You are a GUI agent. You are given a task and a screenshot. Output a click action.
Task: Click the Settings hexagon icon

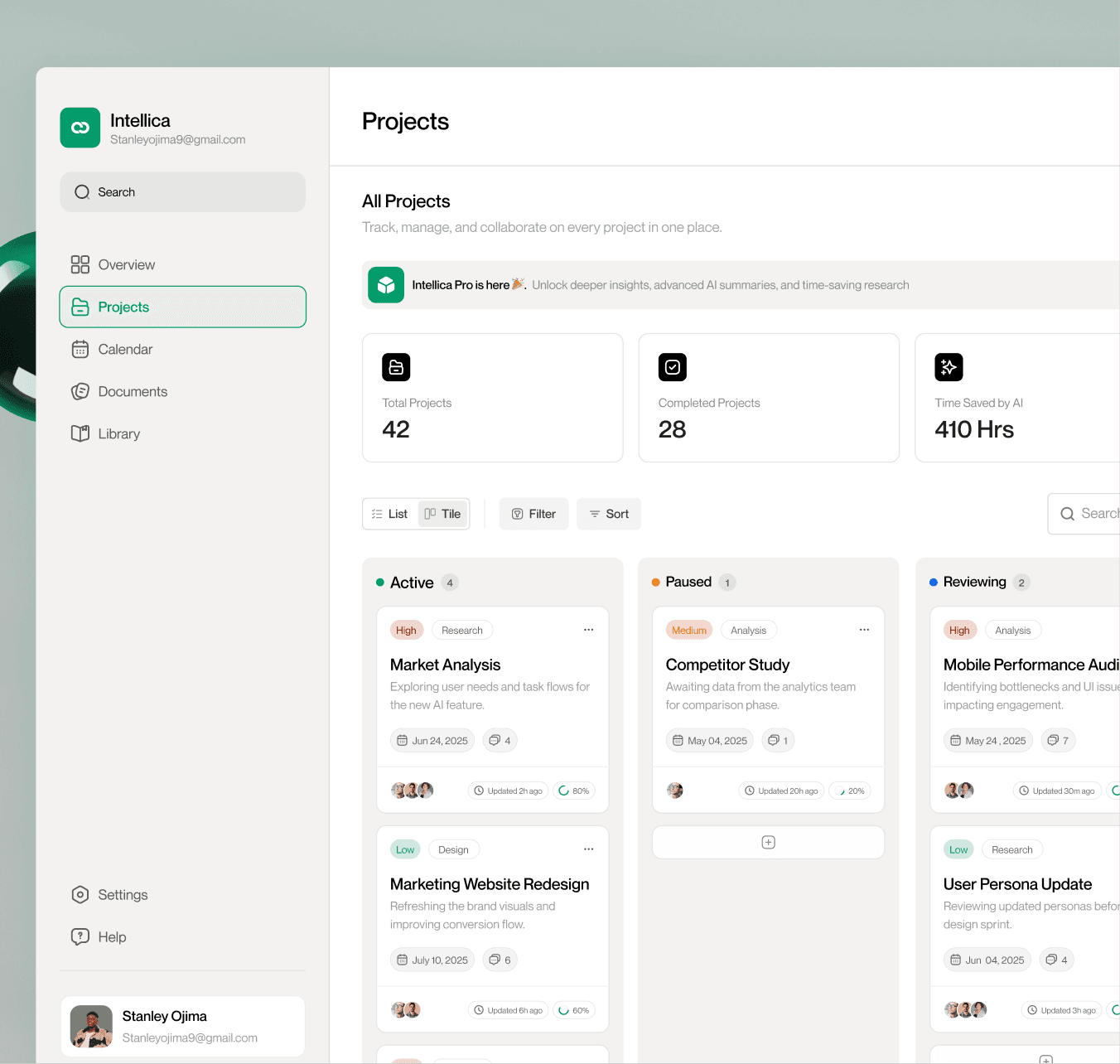[x=80, y=894]
